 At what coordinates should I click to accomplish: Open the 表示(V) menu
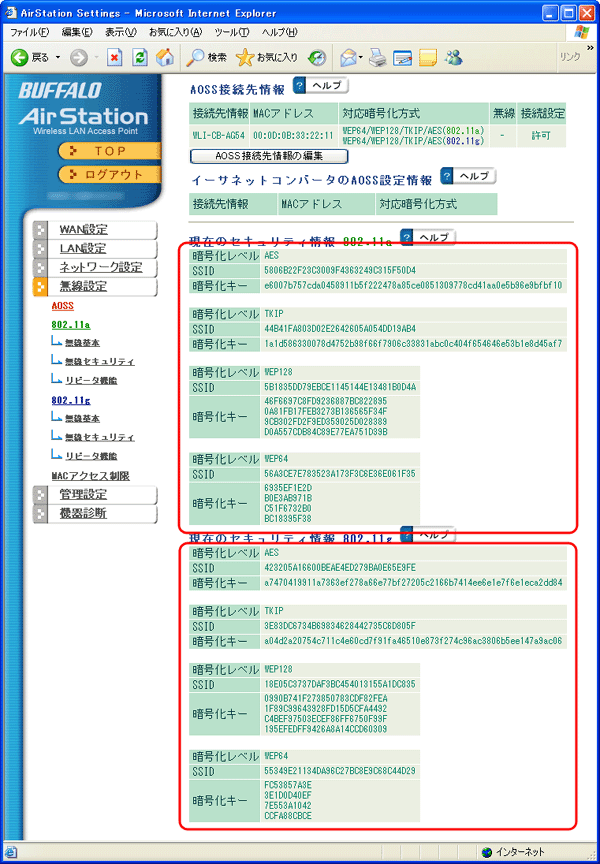tap(121, 33)
